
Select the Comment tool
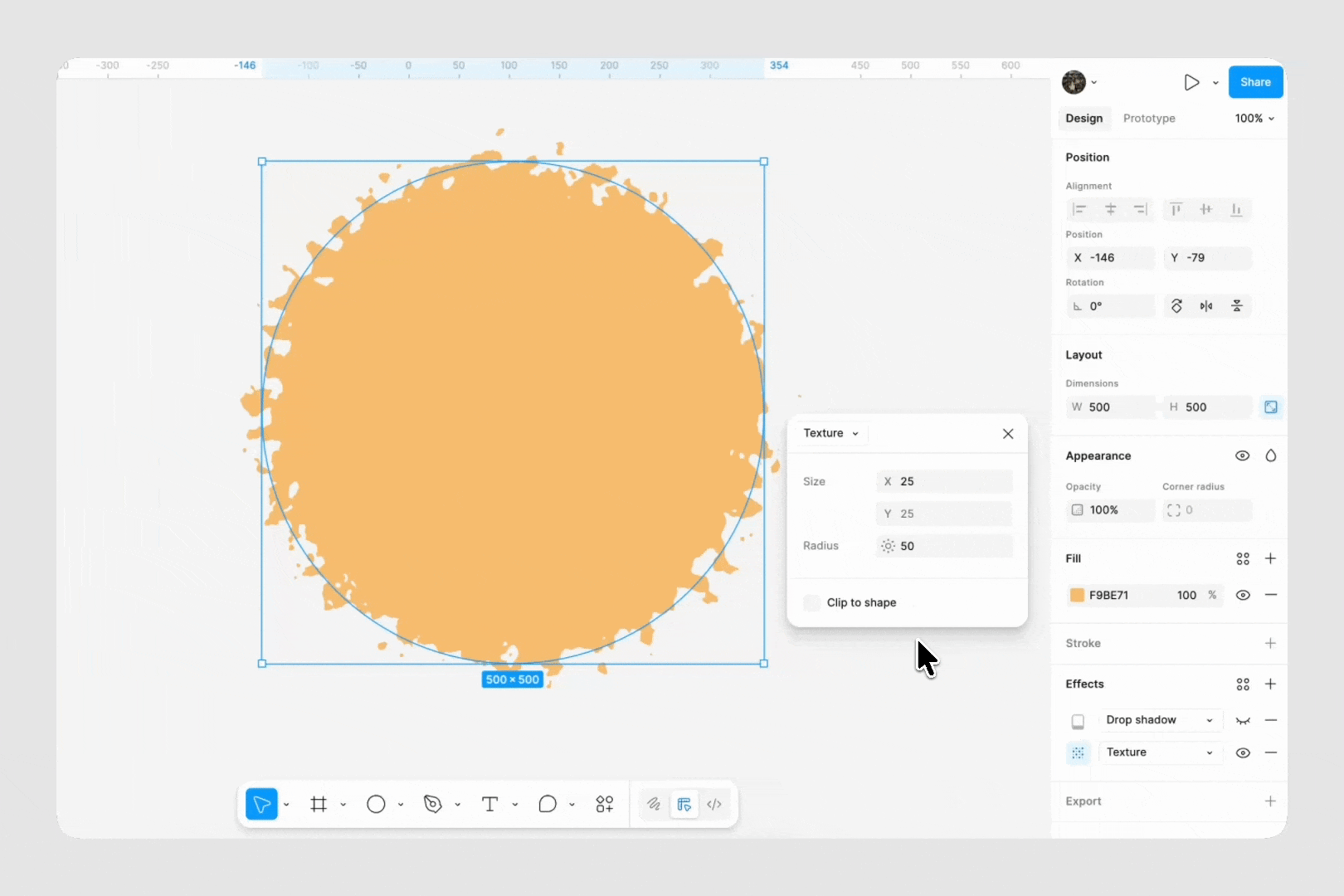point(547,804)
